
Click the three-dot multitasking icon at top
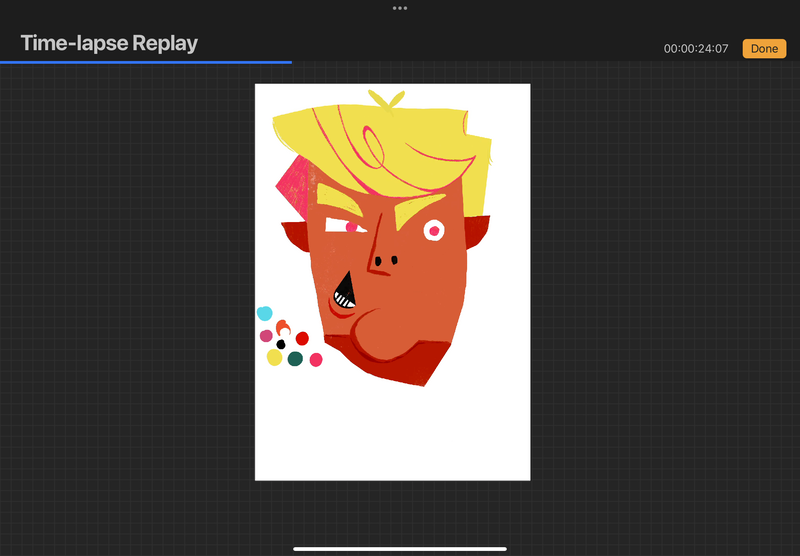click(400, 8)
